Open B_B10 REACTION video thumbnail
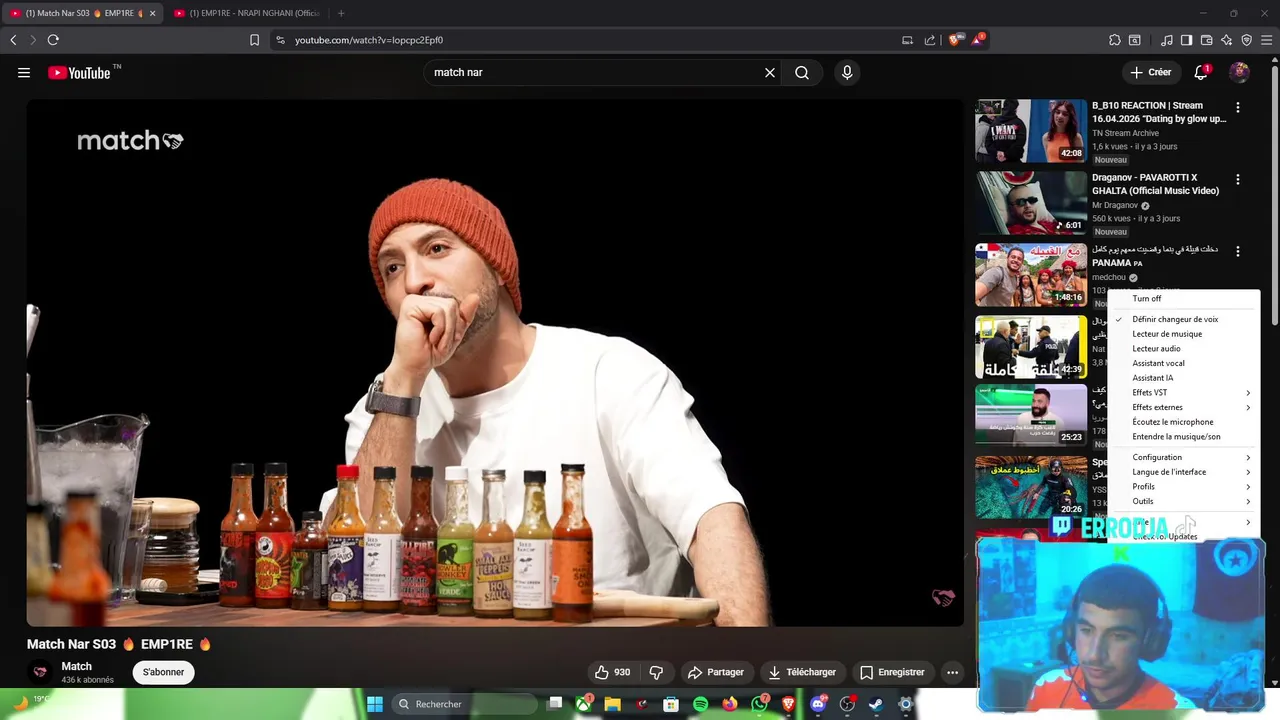This screenshot has height=720, width=1280. (x=1031, y=130)
